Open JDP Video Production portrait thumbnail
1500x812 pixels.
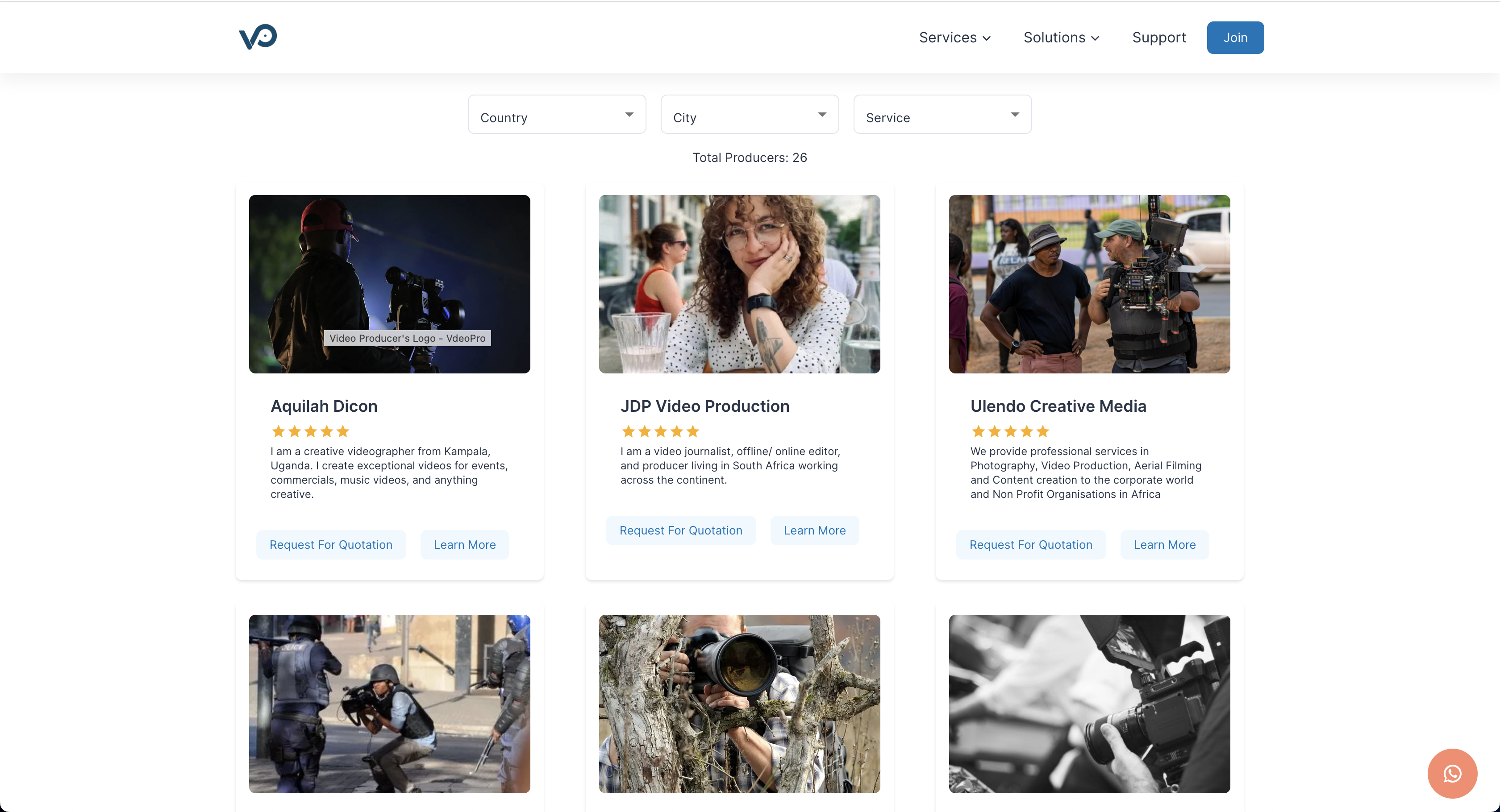(x=740, y=284)
